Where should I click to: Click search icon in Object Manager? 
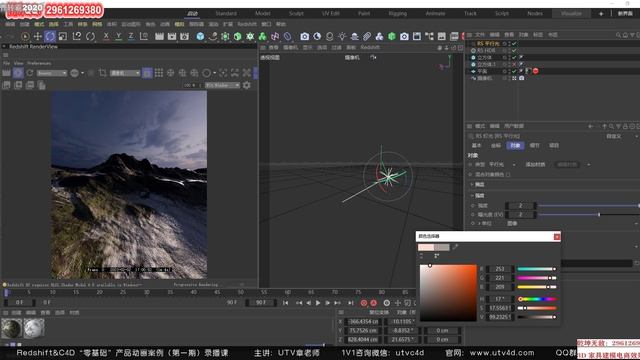pyautogui.click(x=618, y=35)
